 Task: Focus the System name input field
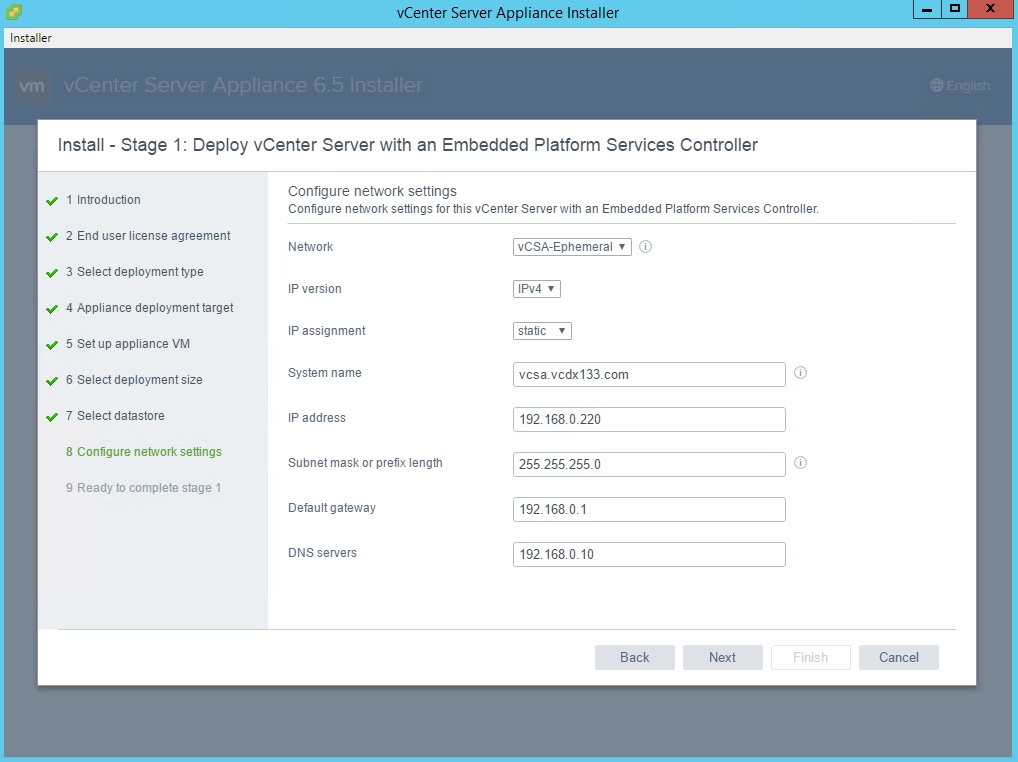click(x=649, y=374)
